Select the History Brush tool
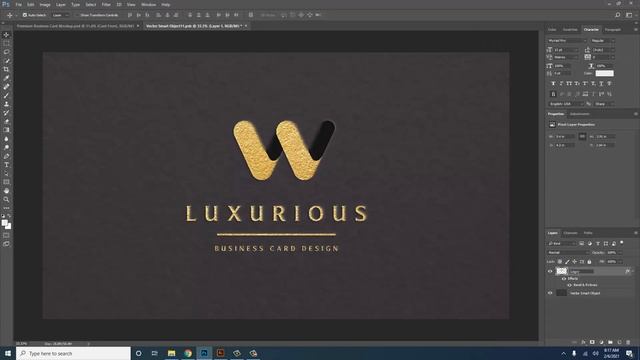 click(x=6, y=113)
